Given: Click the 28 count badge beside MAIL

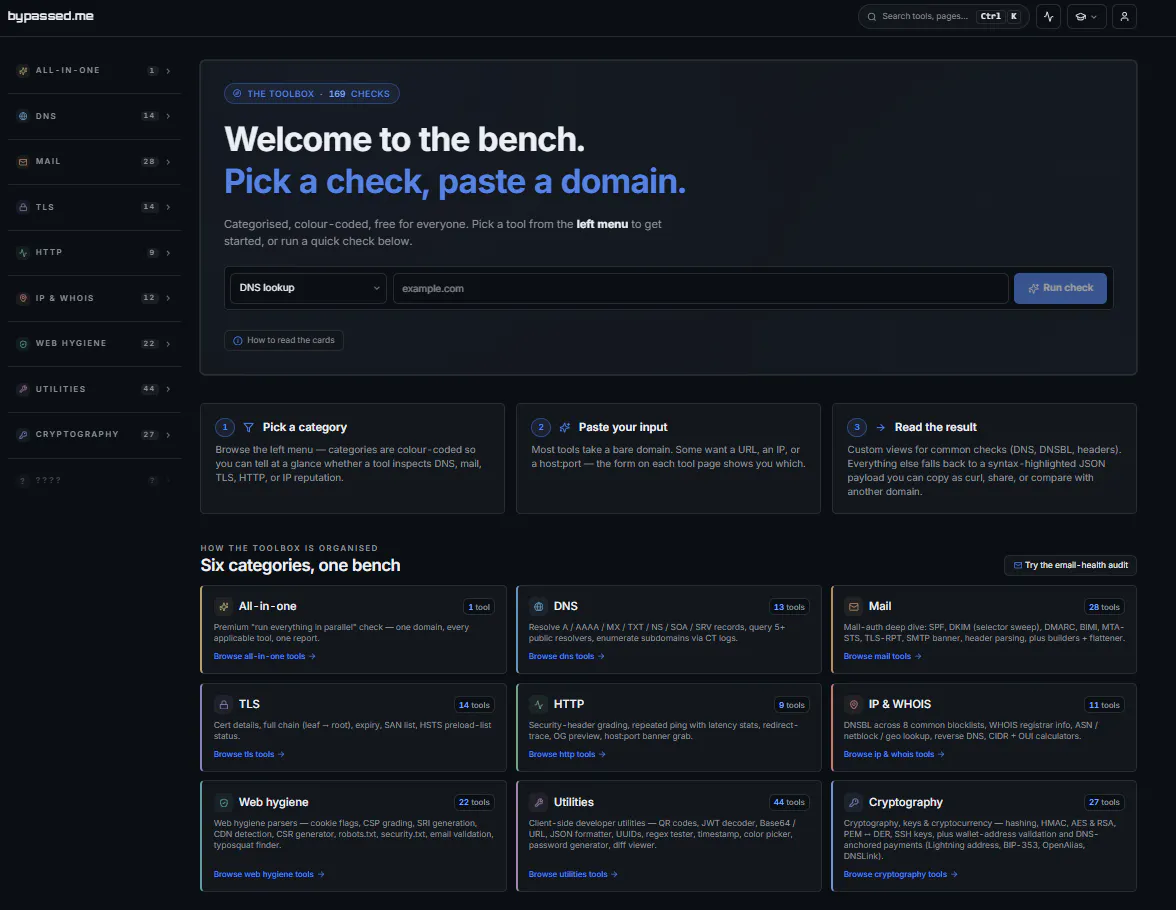Looking at the screenshot, I should [149, 162].
